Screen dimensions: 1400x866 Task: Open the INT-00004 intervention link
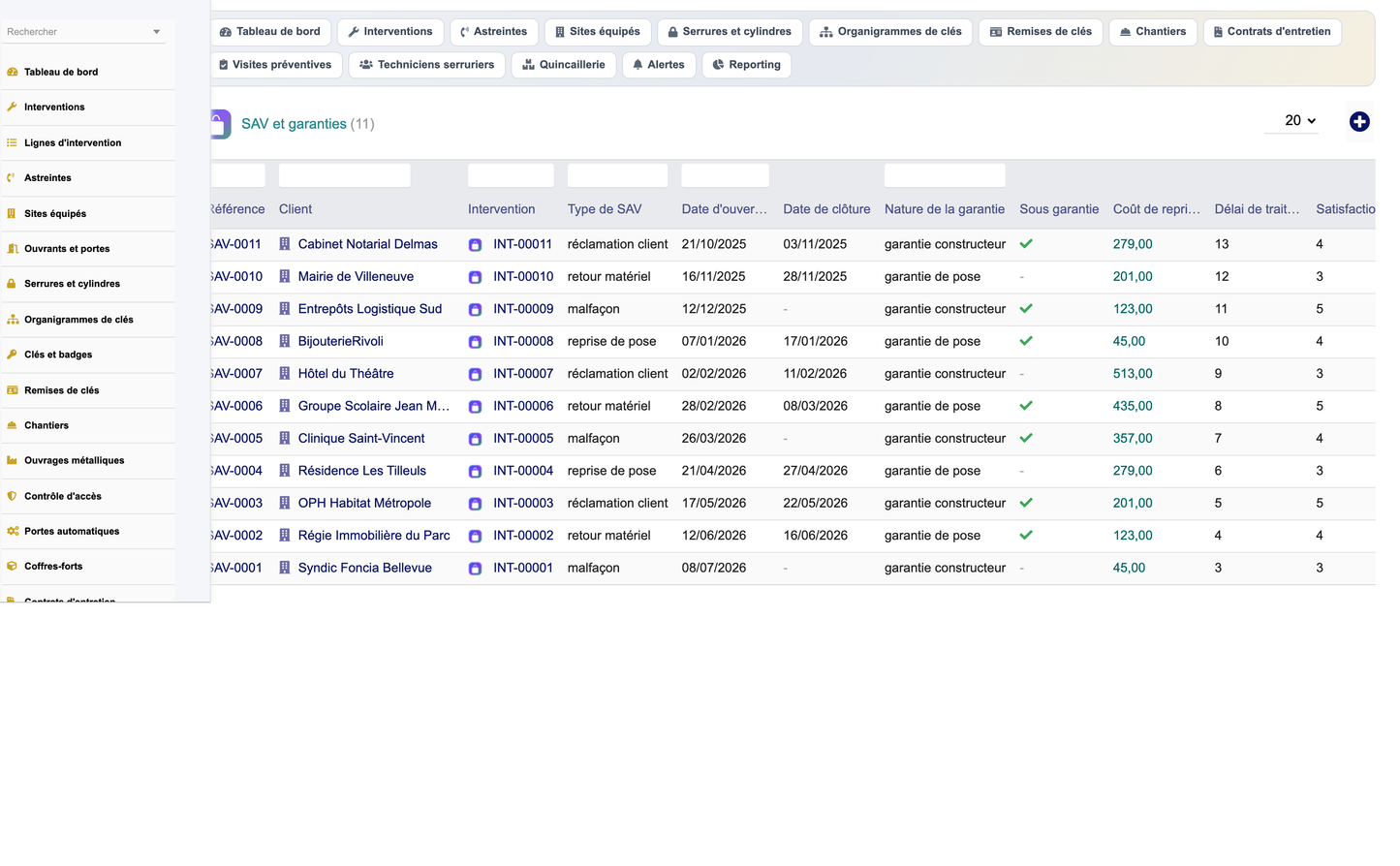pyautogui.click(x=523, y=471)
